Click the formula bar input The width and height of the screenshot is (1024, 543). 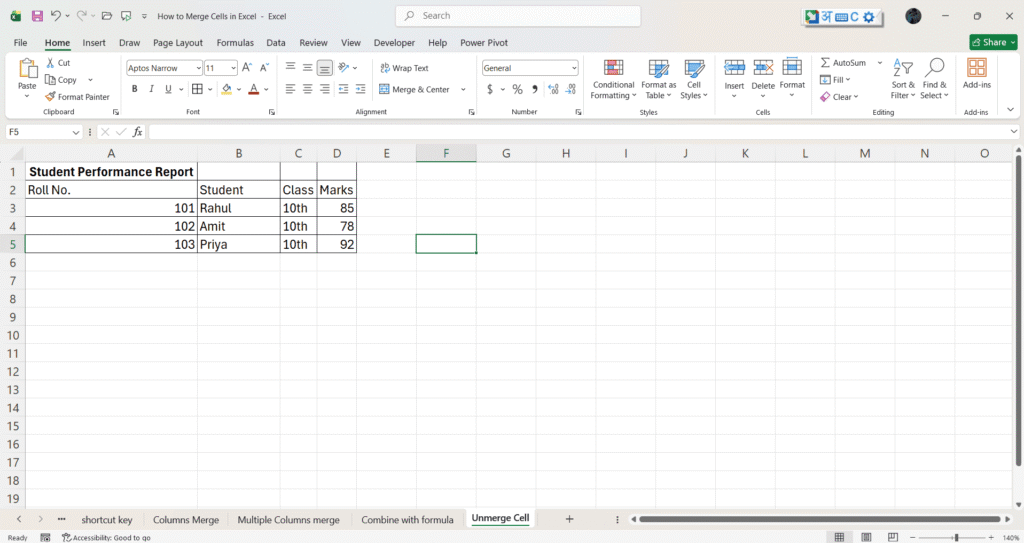[579, 132]
